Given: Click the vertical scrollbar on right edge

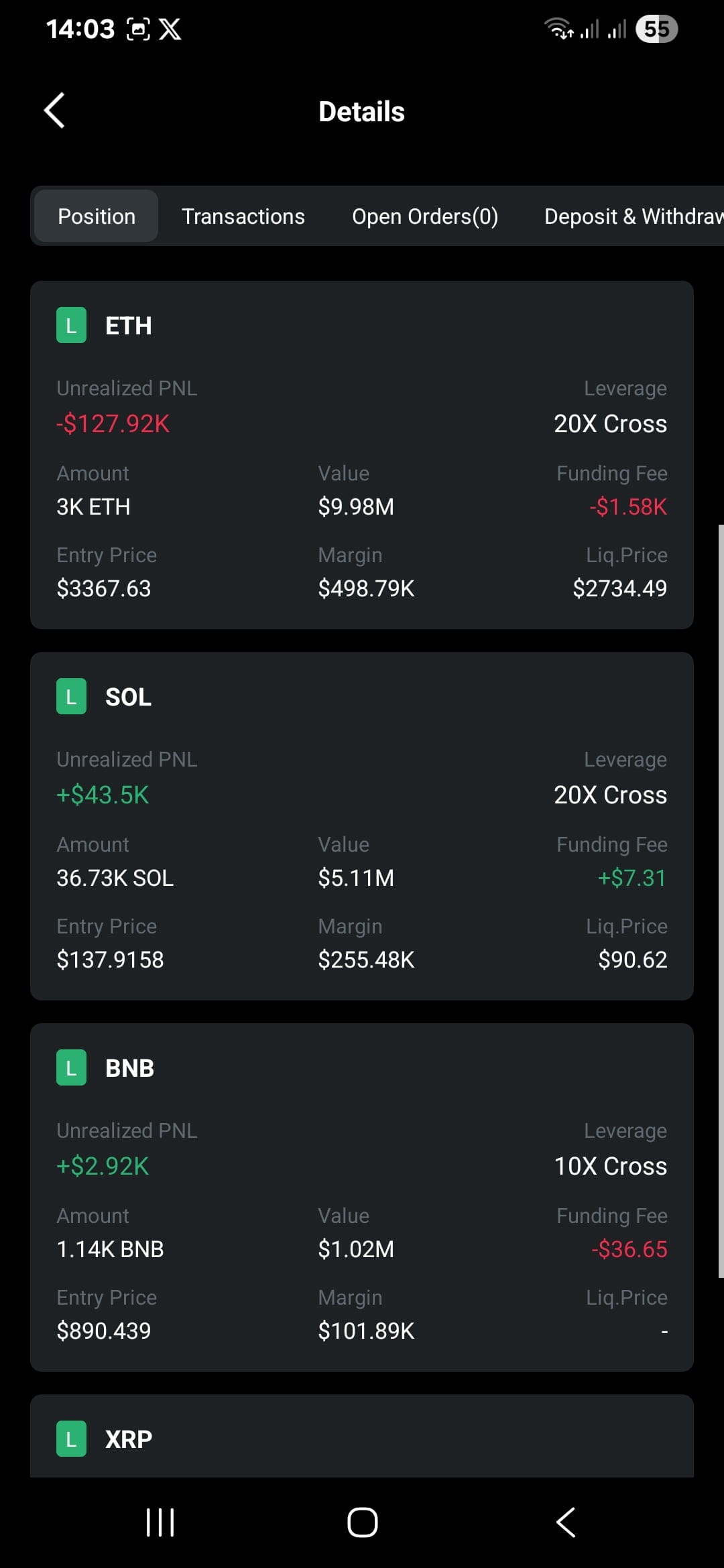Looking at the screenshot, I should click(721, 901).
